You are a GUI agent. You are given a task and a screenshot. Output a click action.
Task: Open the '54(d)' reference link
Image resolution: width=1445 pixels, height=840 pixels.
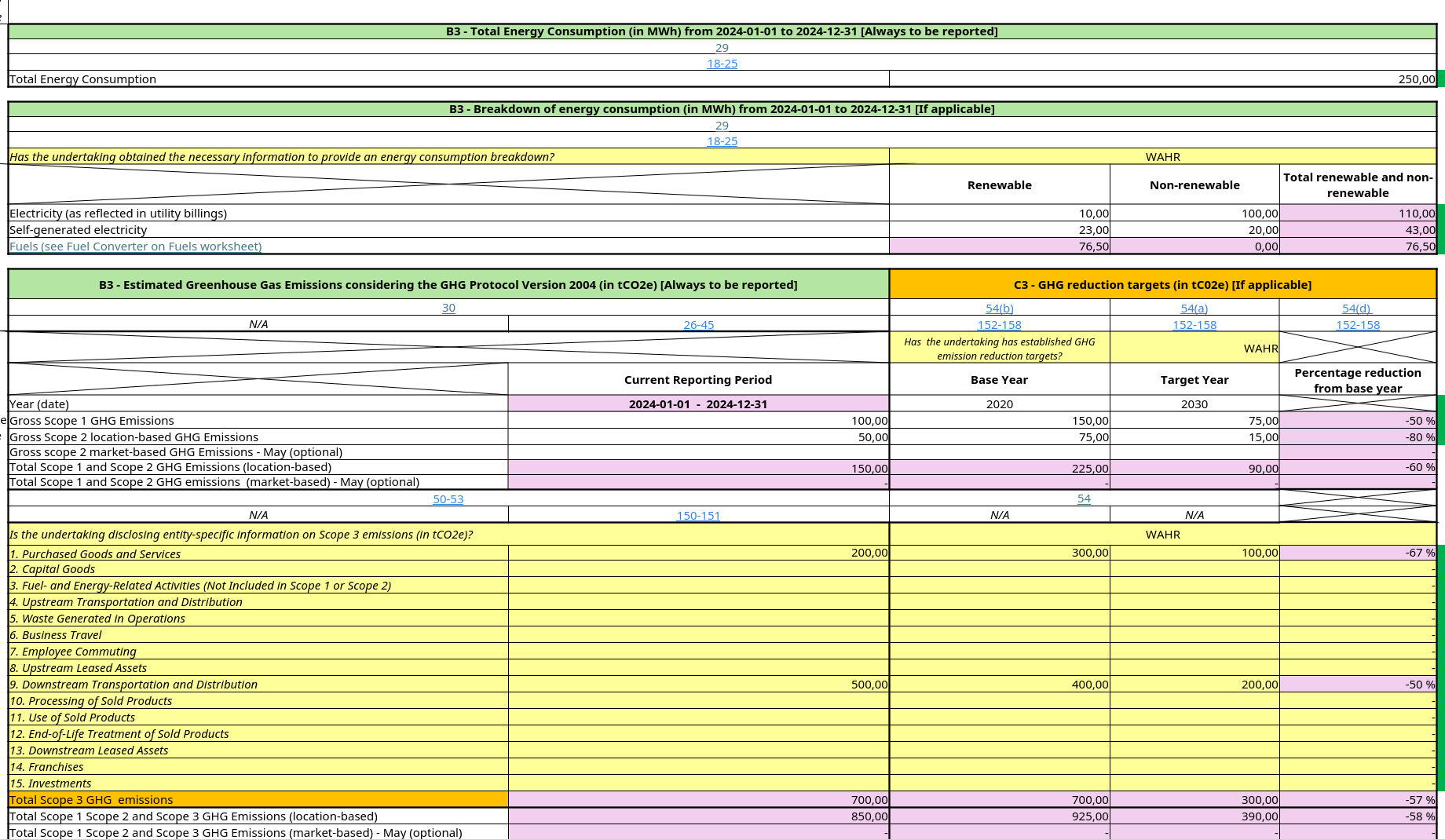(x=1356, y=309)
